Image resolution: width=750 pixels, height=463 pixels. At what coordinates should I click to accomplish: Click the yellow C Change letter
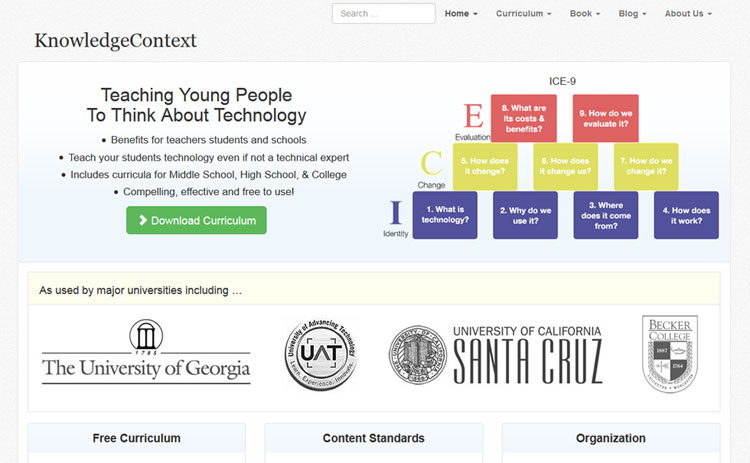431,163
